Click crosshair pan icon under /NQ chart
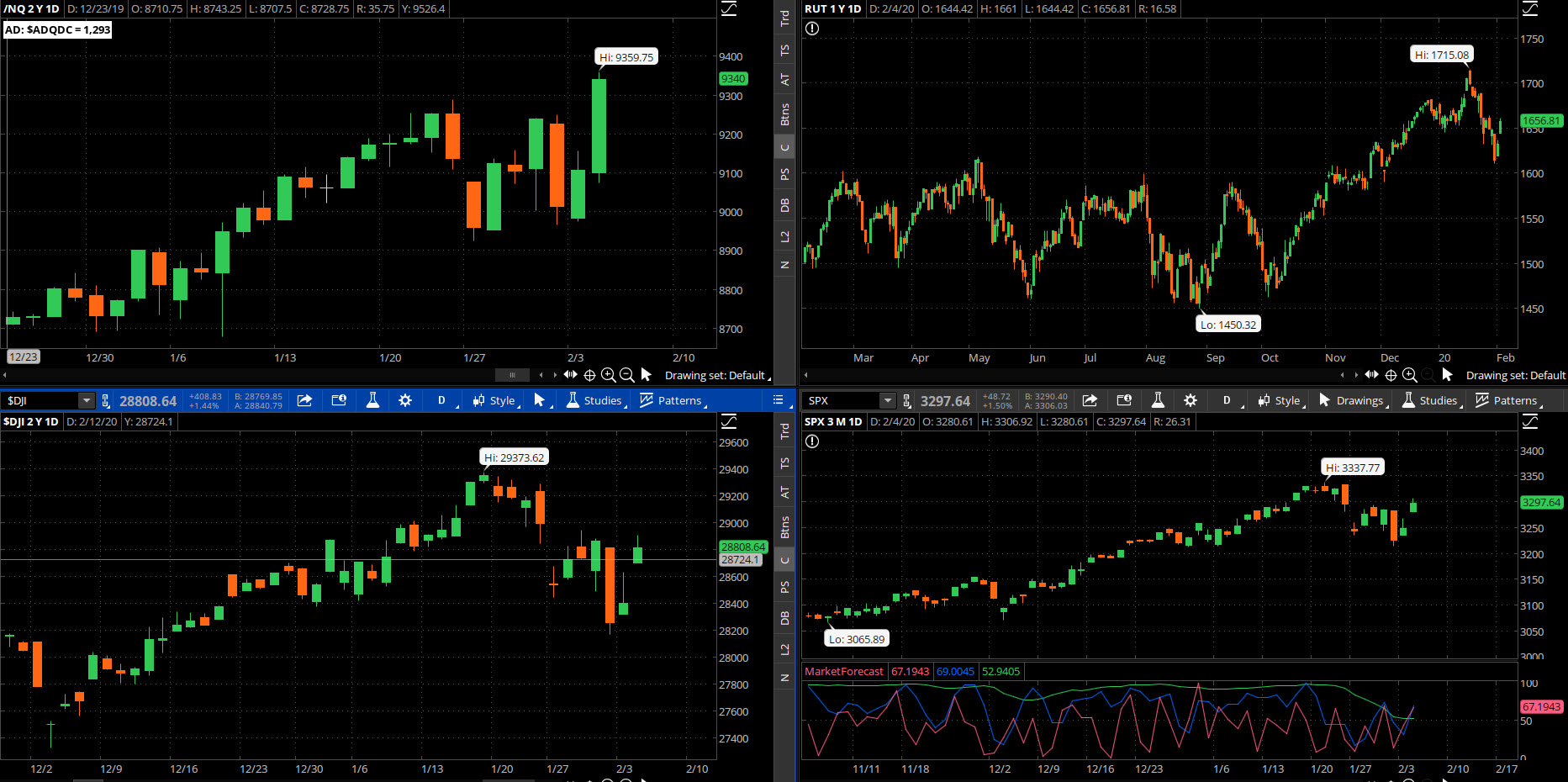 (589, 375)
